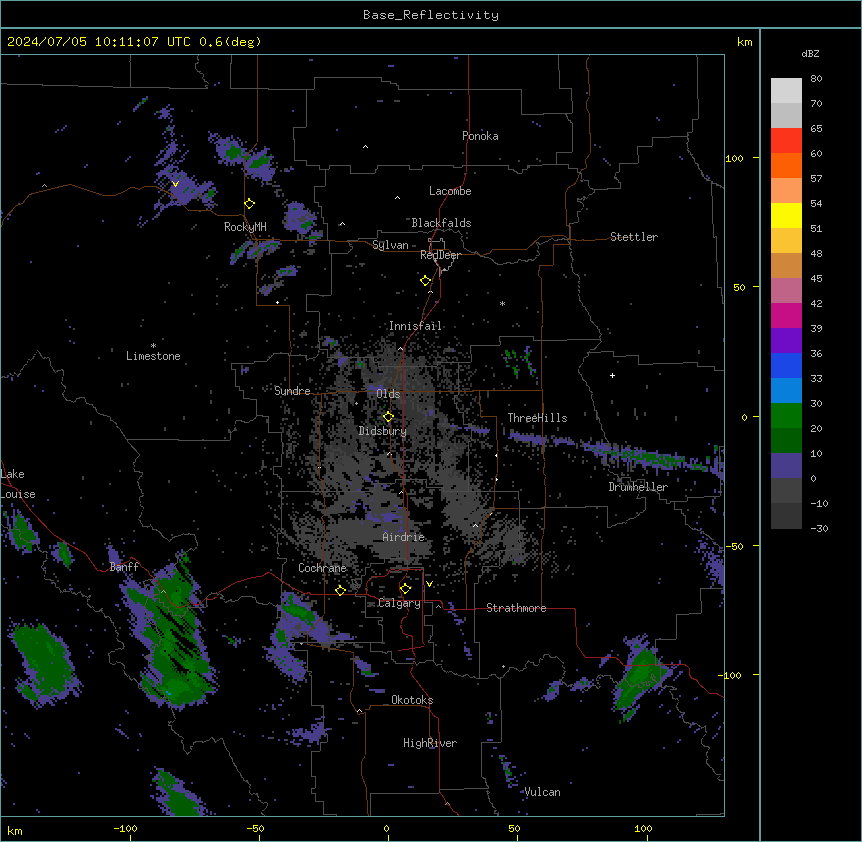Click the orange 60 dBZ legend swatch

coord(786,165)
